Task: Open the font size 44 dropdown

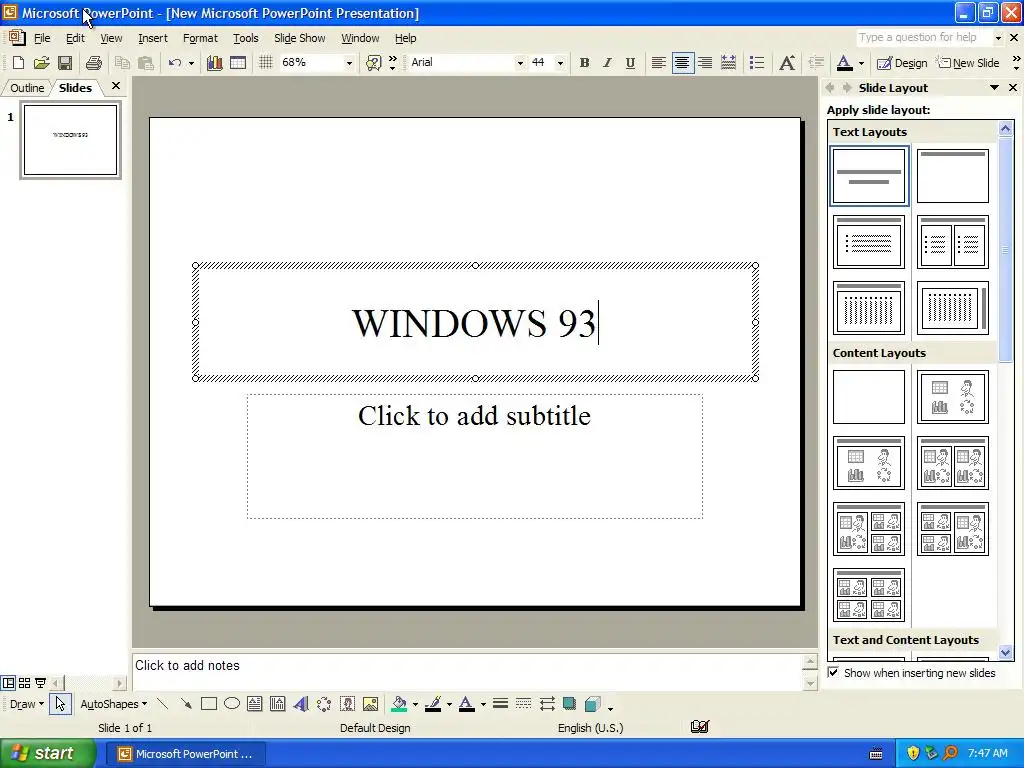Action: tap(560, 63)
